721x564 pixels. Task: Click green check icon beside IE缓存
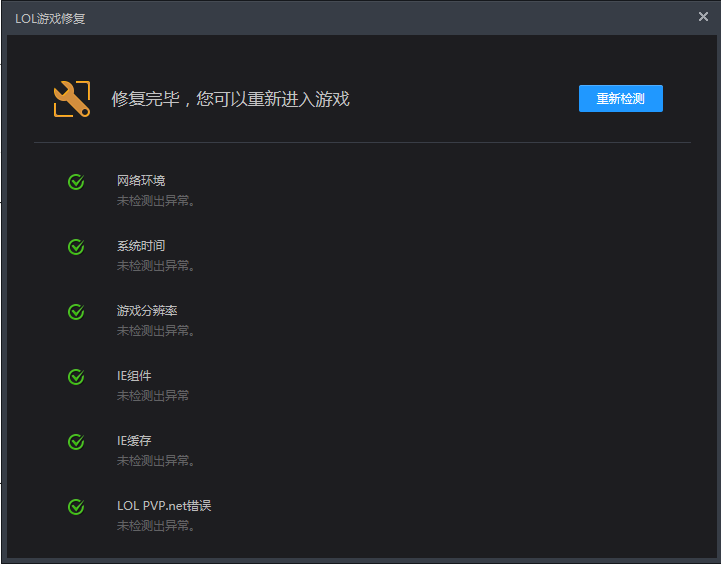pyautogui.click(x=76, y=442)
